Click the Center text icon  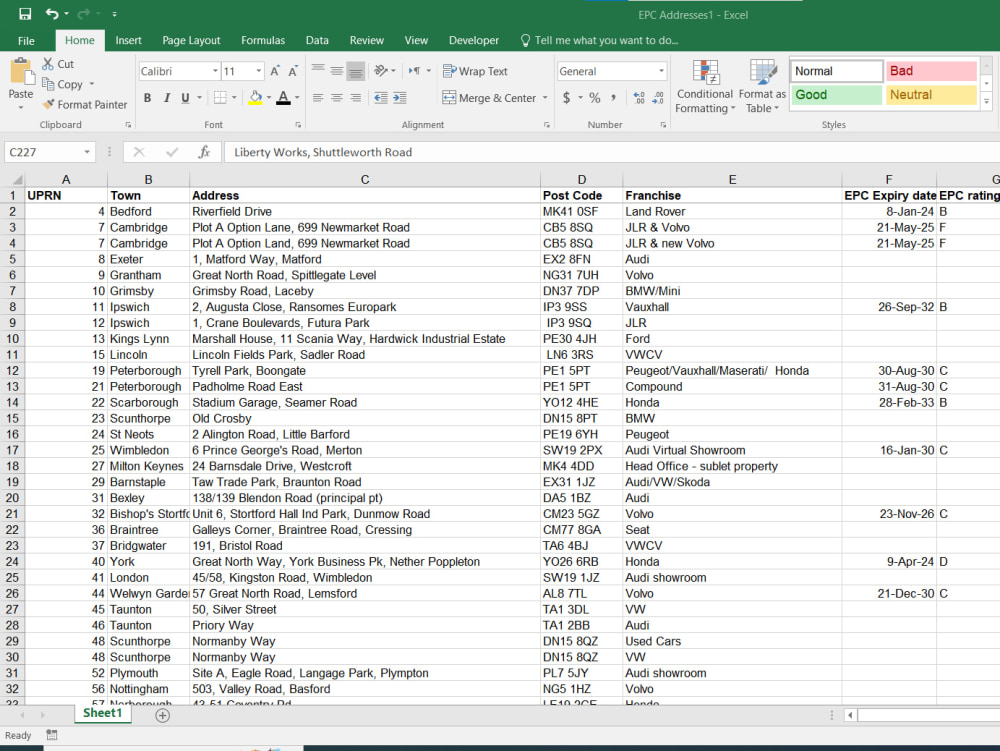click(336, 98)
